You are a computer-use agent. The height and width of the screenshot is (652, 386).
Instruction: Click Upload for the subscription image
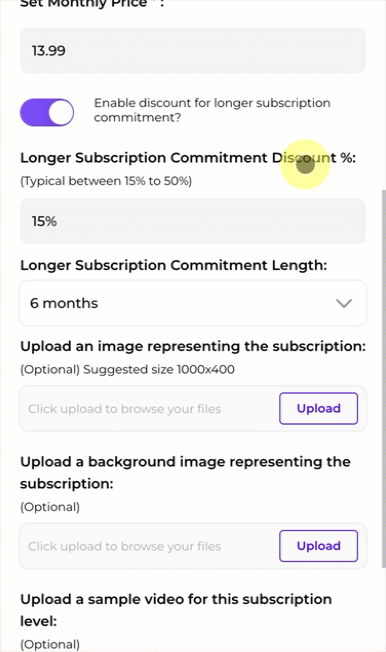(319, 408)
